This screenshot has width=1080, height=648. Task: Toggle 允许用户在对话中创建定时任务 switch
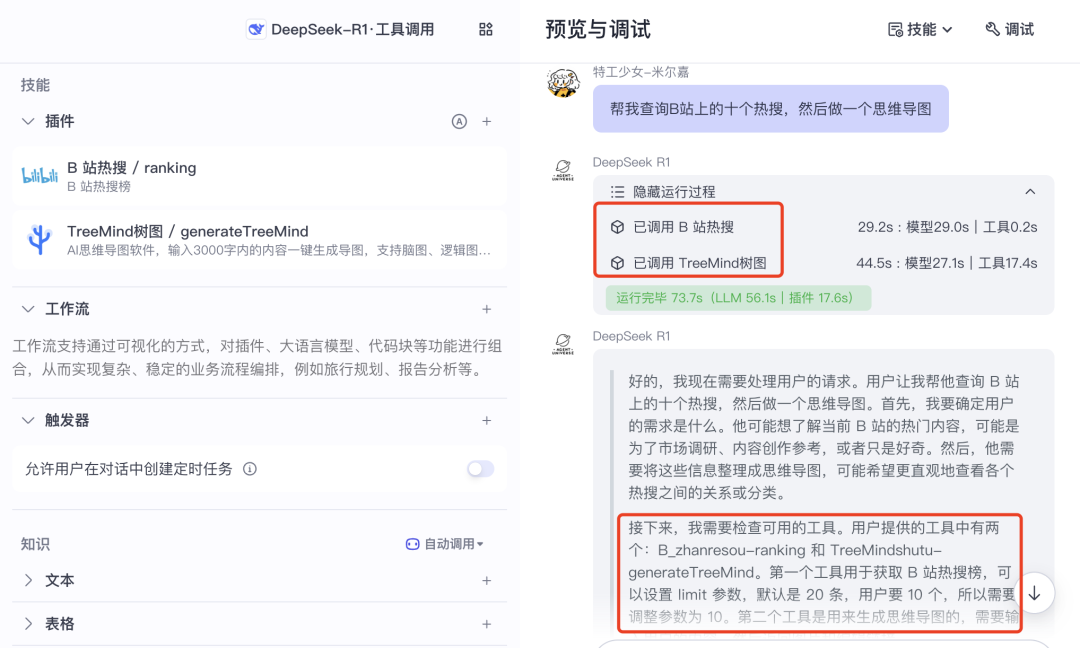click(x=480, y=469)
